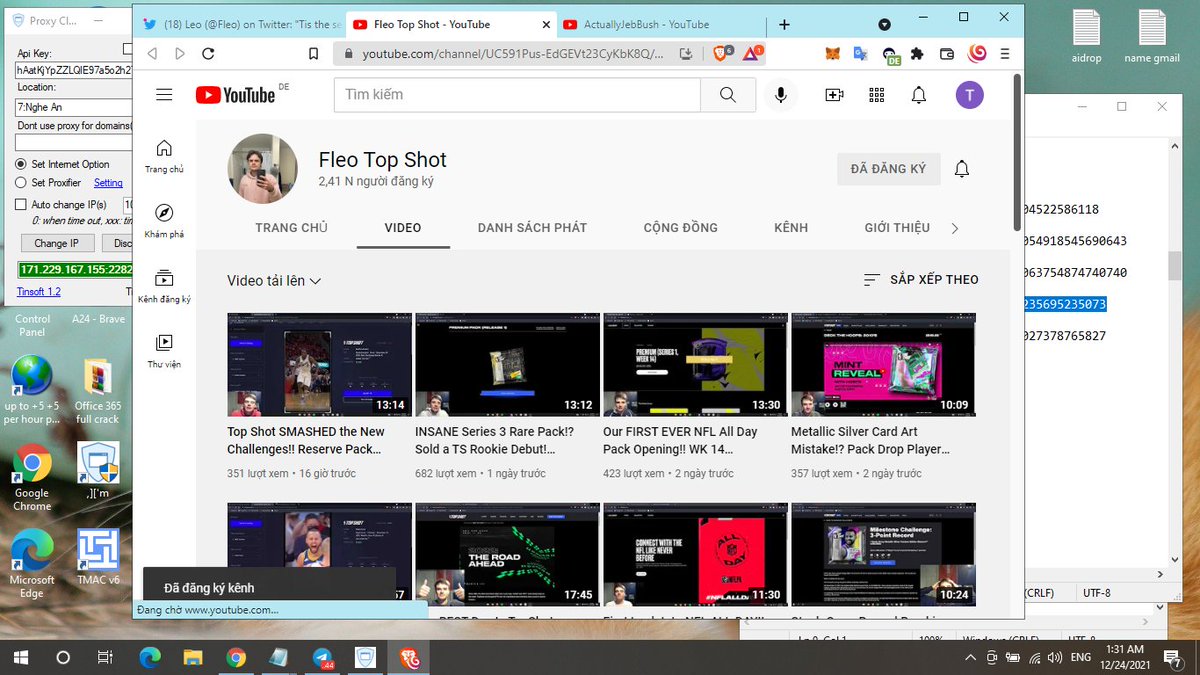
Task: Bookmark this page with bookmark icon
Action: coord(313,54)
